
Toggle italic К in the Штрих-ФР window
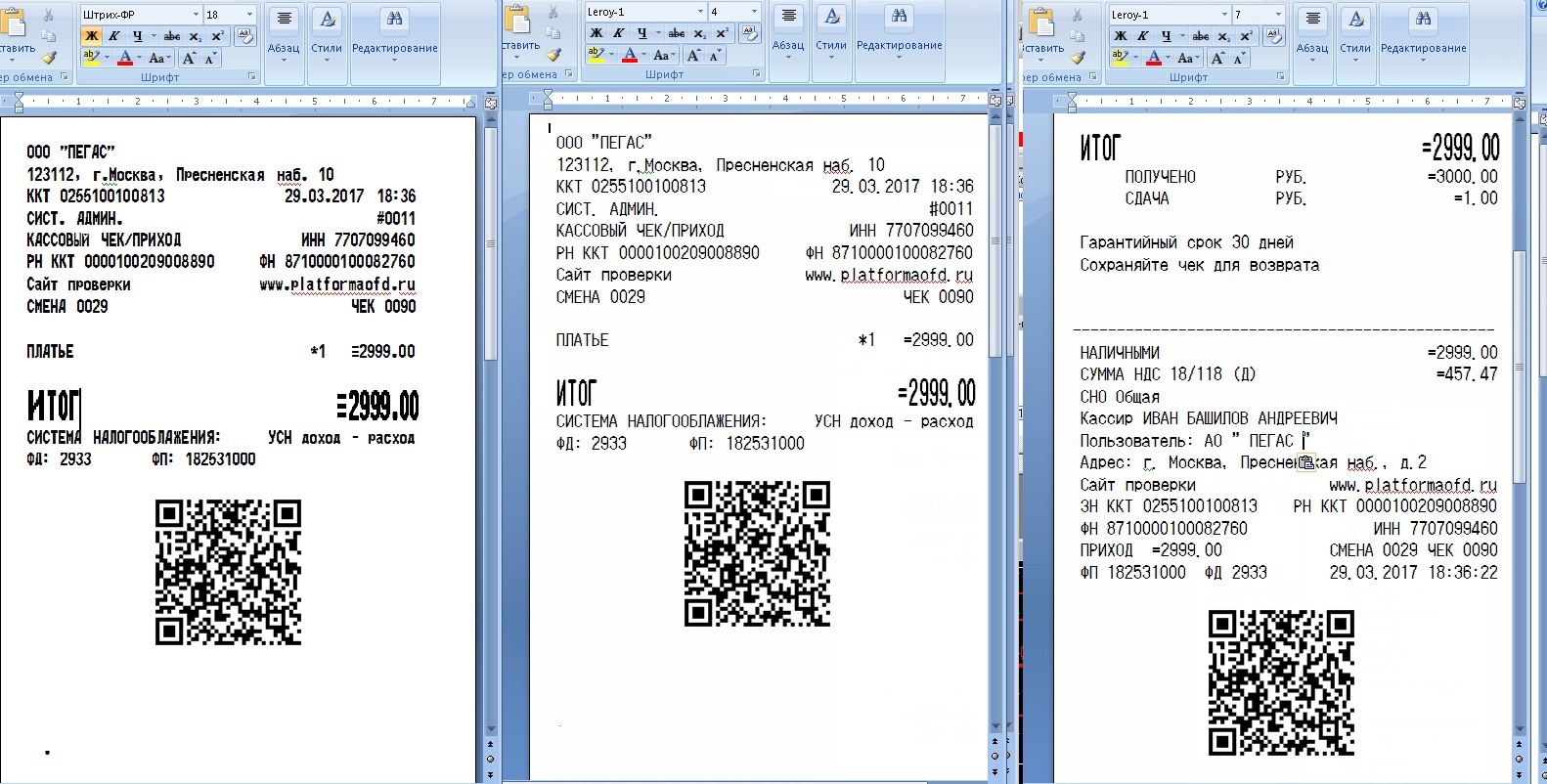114,36
